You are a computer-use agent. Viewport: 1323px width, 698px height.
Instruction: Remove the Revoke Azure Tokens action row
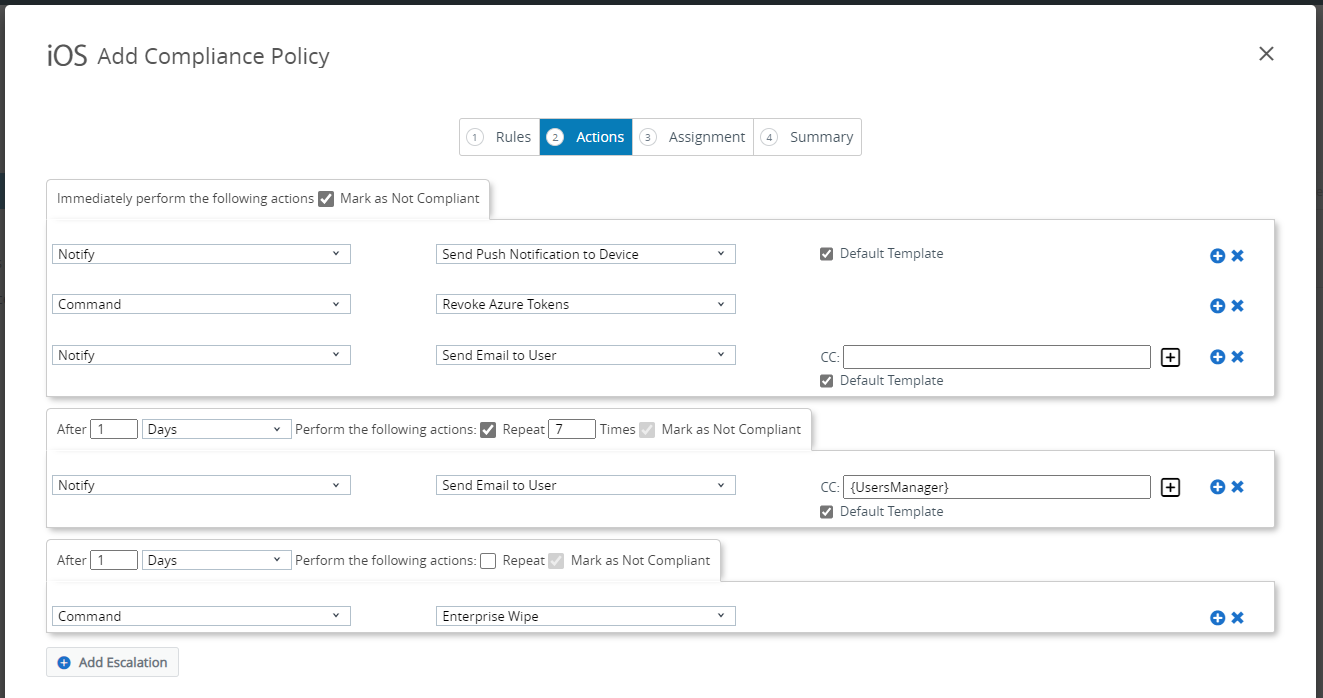click(x=1237, y=306)
